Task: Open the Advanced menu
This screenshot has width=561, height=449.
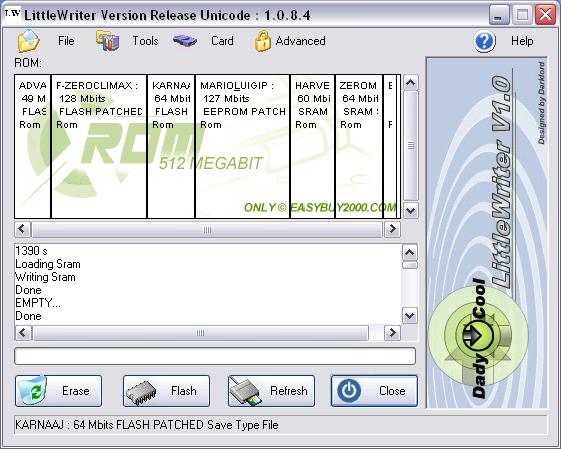Action: pyautogui.click(x=300, y=41)
